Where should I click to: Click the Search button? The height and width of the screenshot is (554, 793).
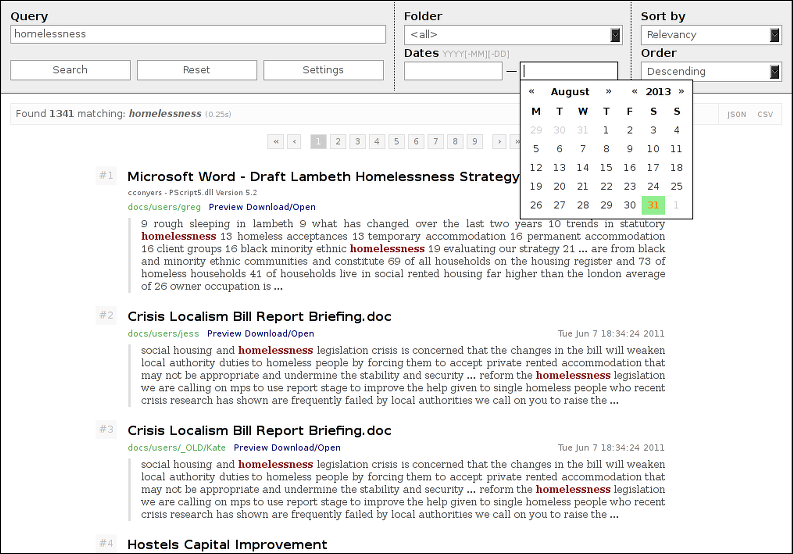70,70
